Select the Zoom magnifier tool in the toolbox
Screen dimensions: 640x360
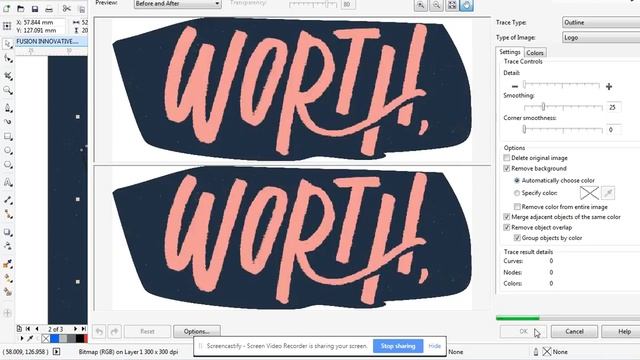tap(7, 90)
